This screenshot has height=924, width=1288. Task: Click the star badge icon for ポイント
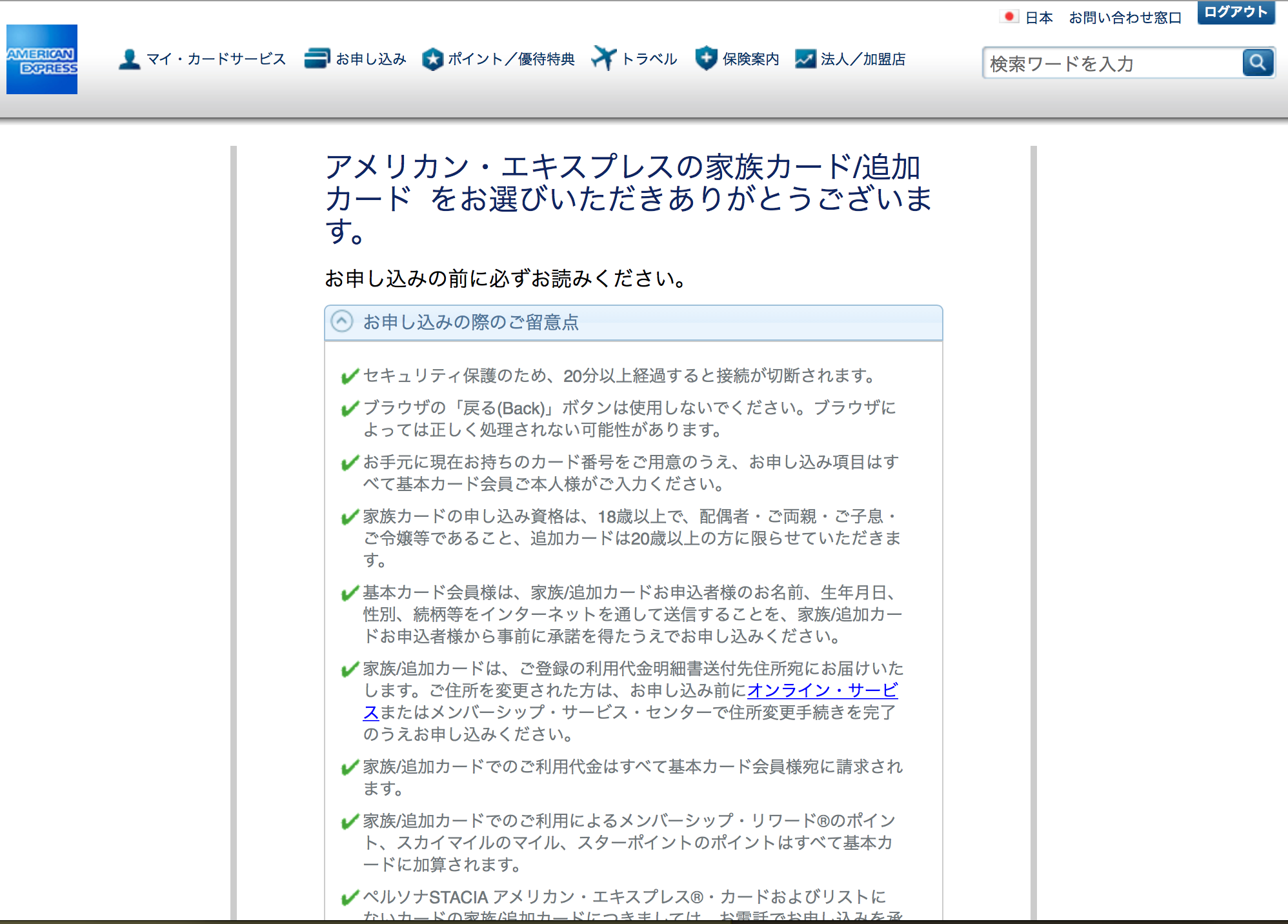point(432,59)
